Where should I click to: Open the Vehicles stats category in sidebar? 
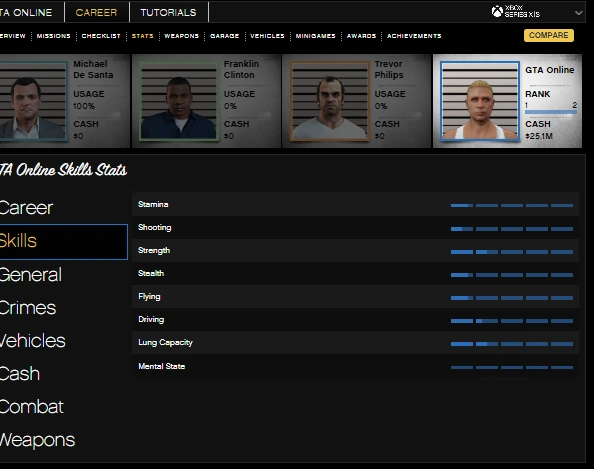tap(33, 341)
